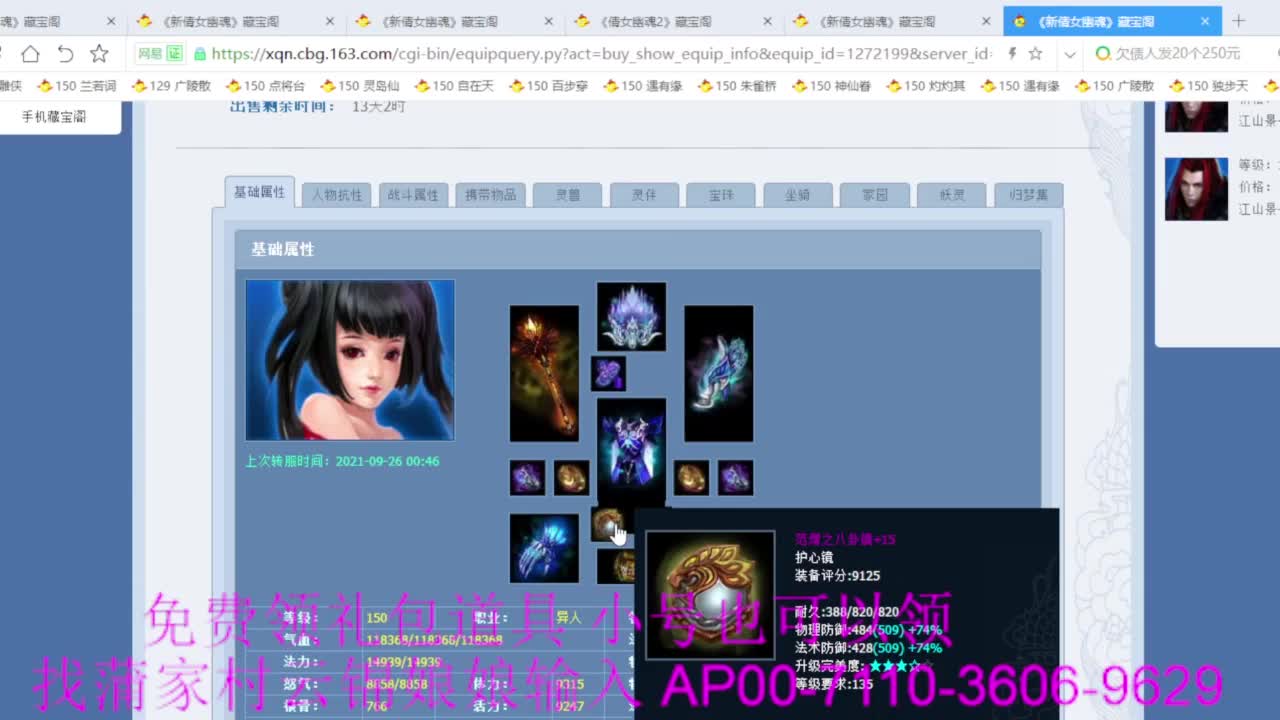
Task: Click the female character portrait thumbnail
Action: coord(349,360)
